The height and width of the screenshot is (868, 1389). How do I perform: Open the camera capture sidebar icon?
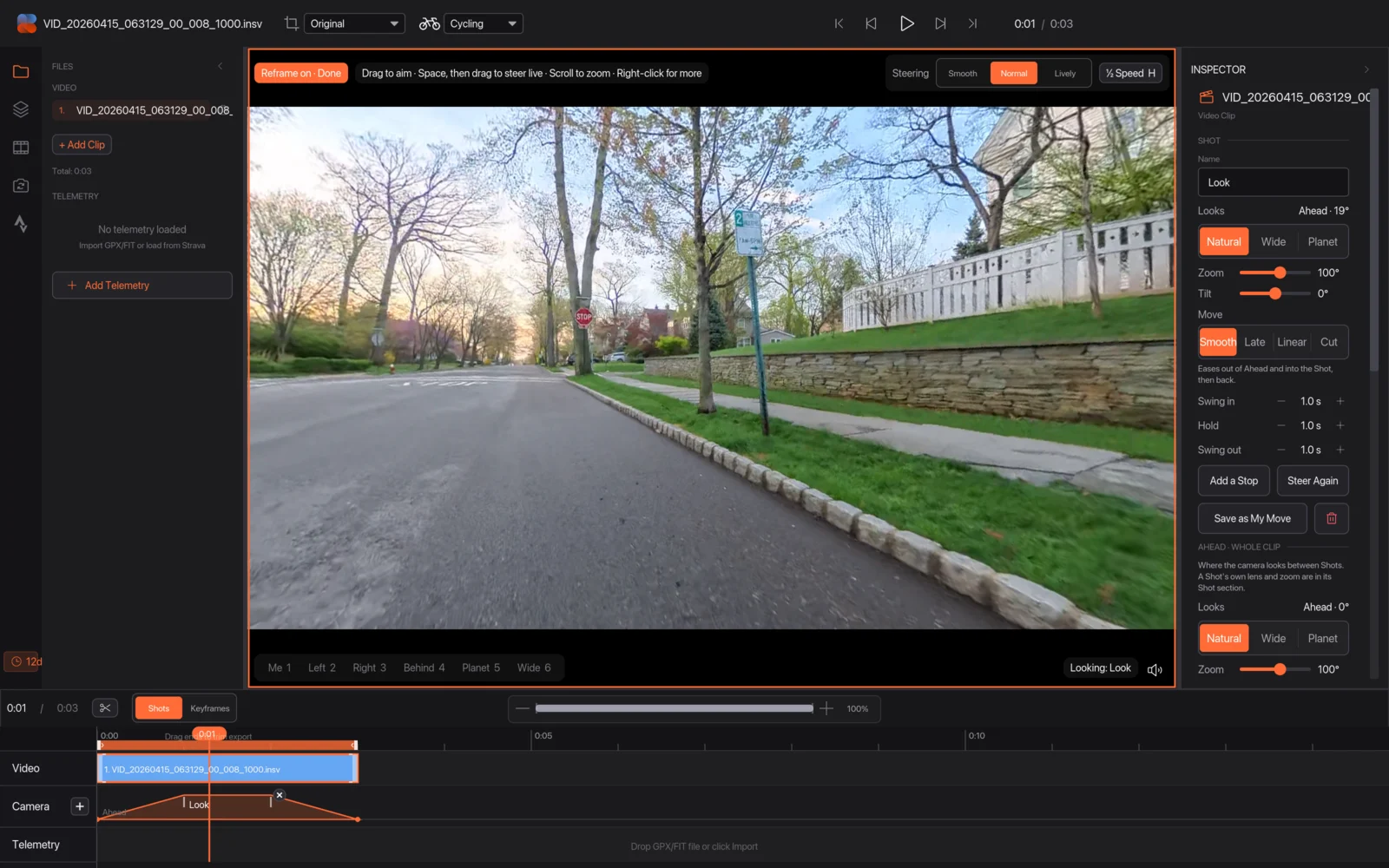pyautogui.click(x=21, y=186)
